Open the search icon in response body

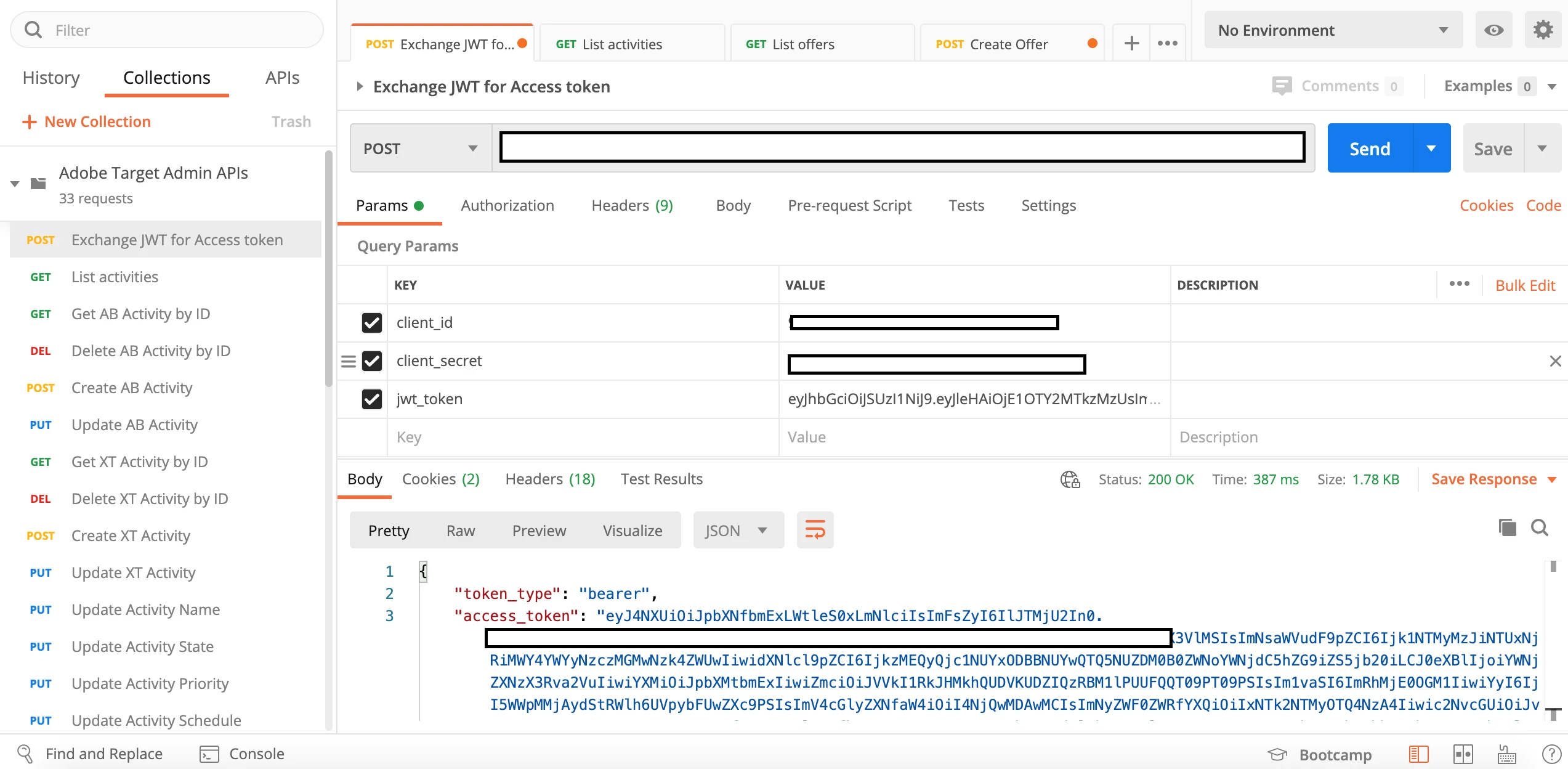[x=1540, y=527]
